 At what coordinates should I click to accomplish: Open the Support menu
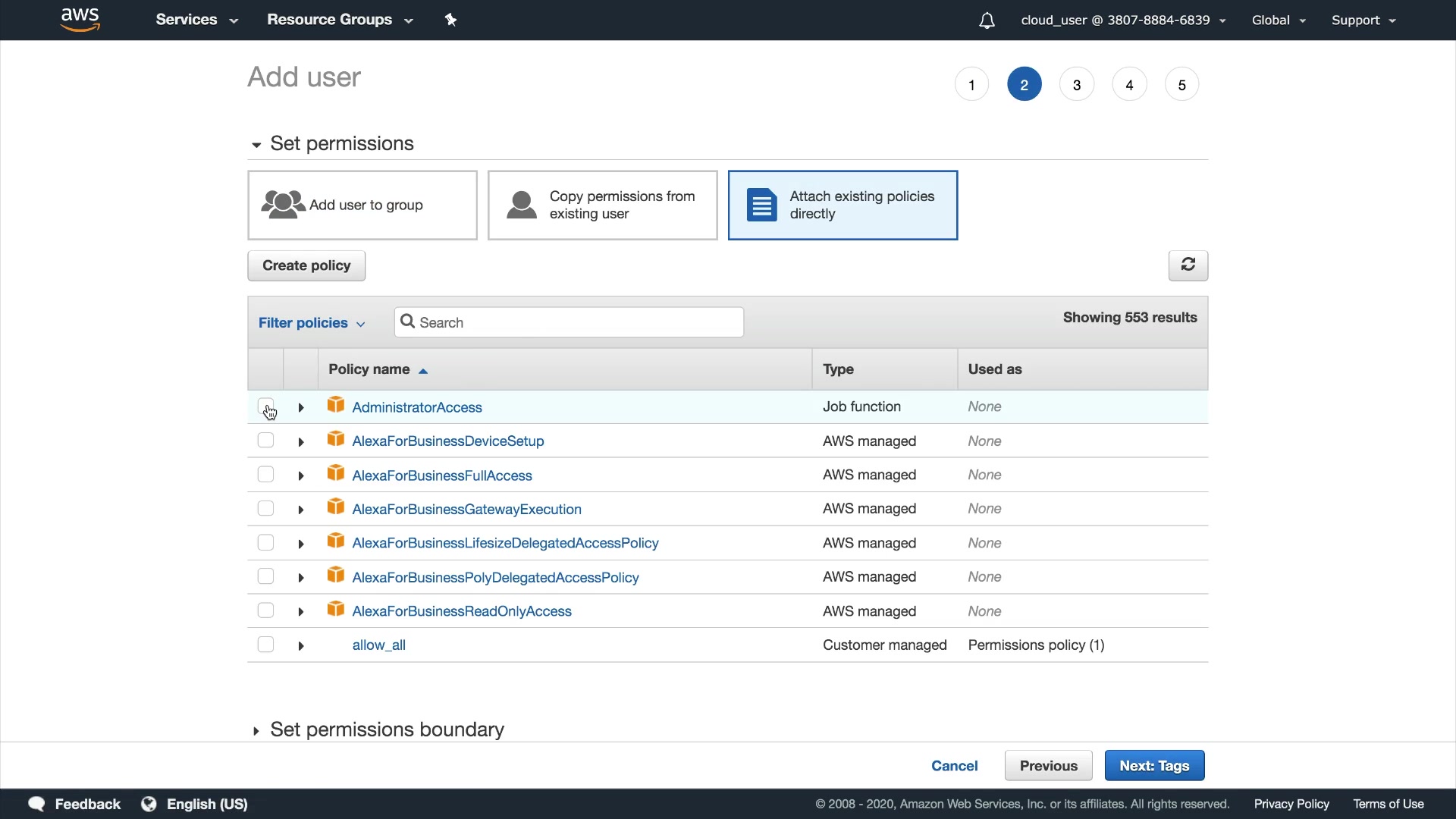tap(1363, 20)
